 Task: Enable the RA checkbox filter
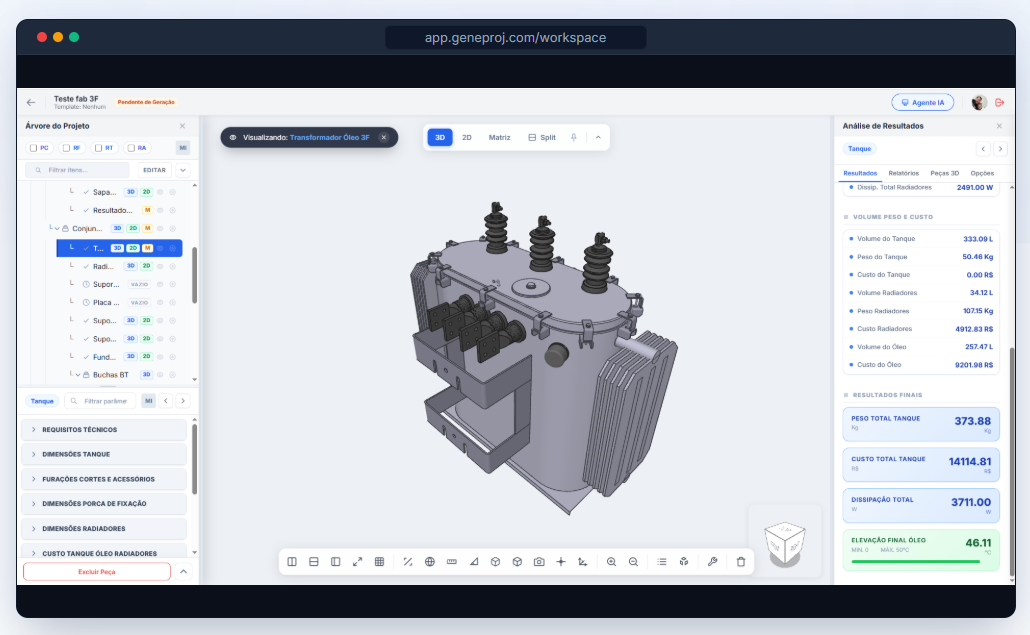(x=131, y=148)
